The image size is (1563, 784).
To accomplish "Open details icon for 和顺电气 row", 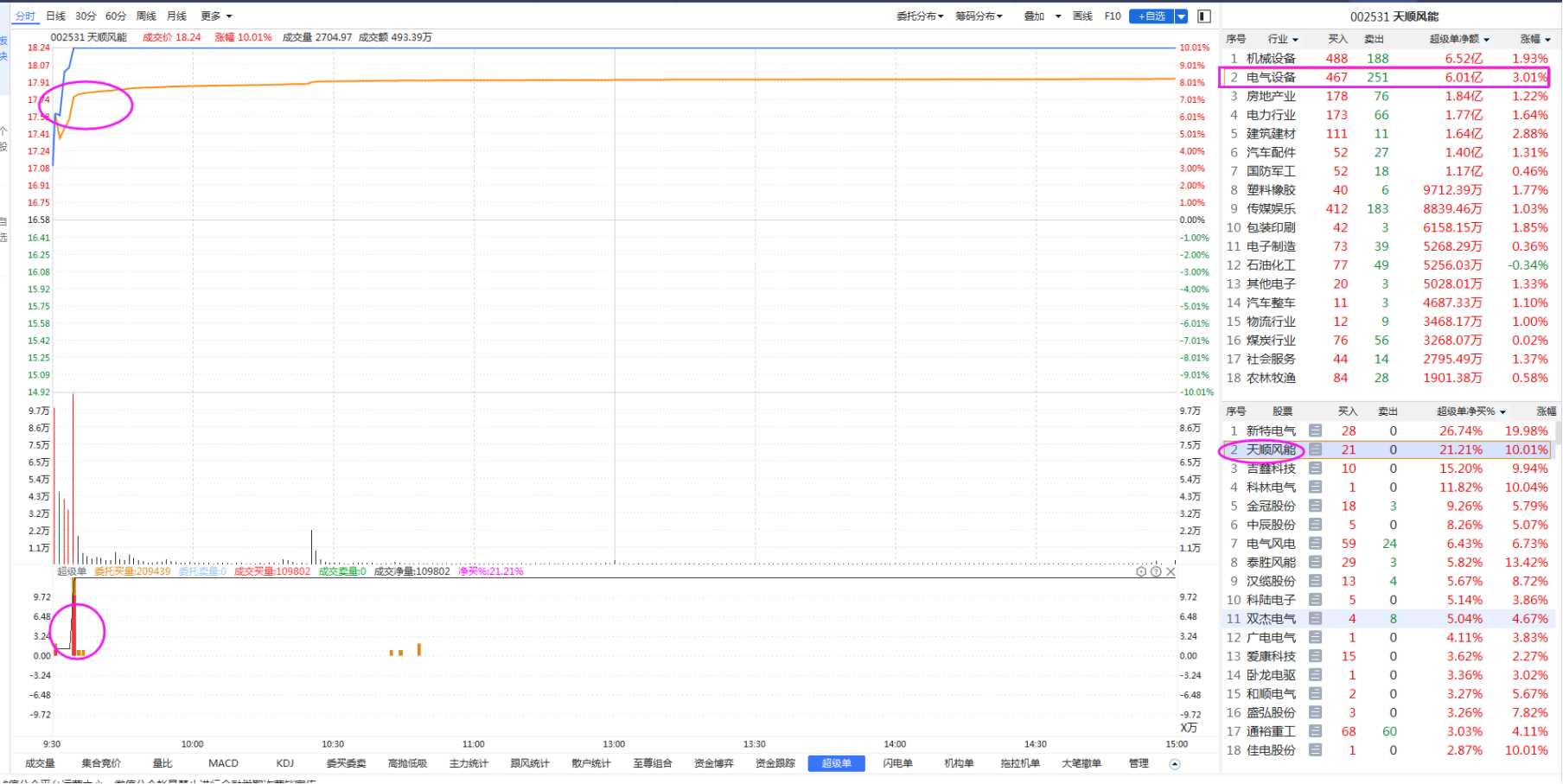I will coord(1315,694).
